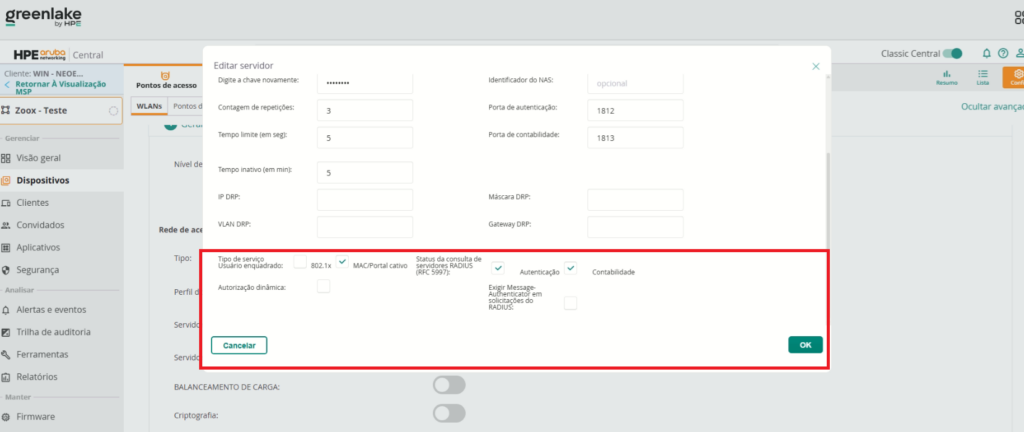Open the Resumo chart icon
Image resolution: width=1024 pixels, height=432 pixels.
point(947,78)
